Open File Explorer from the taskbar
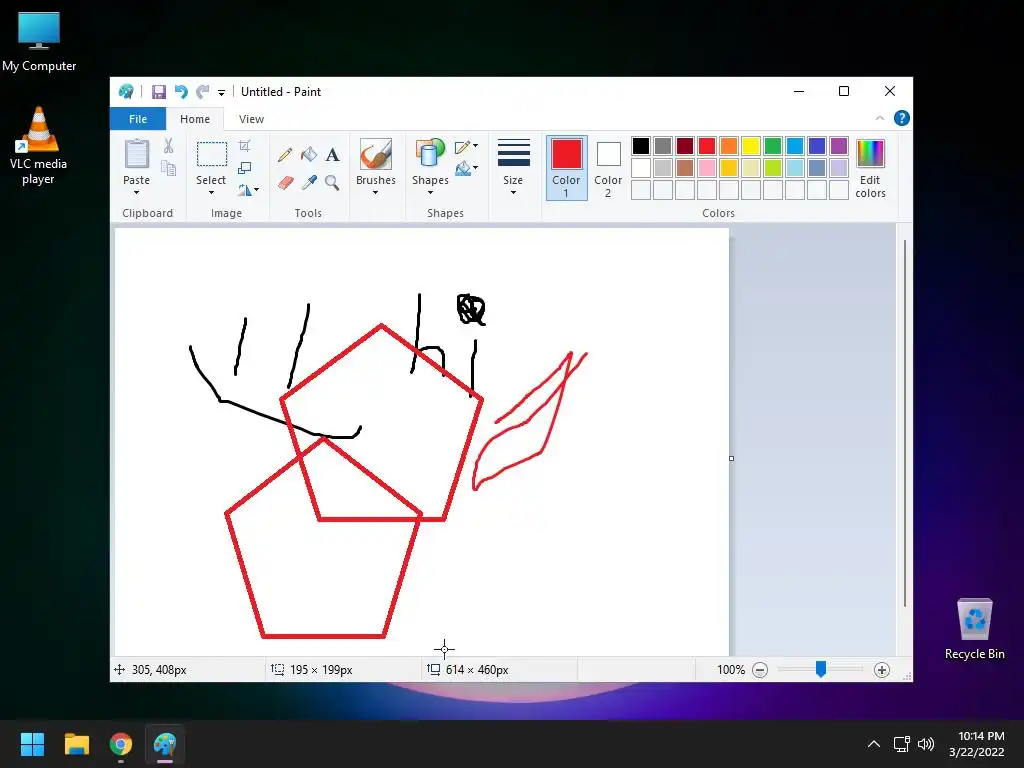The height and width of the screenshot is (768, 1024). [76, 744]
